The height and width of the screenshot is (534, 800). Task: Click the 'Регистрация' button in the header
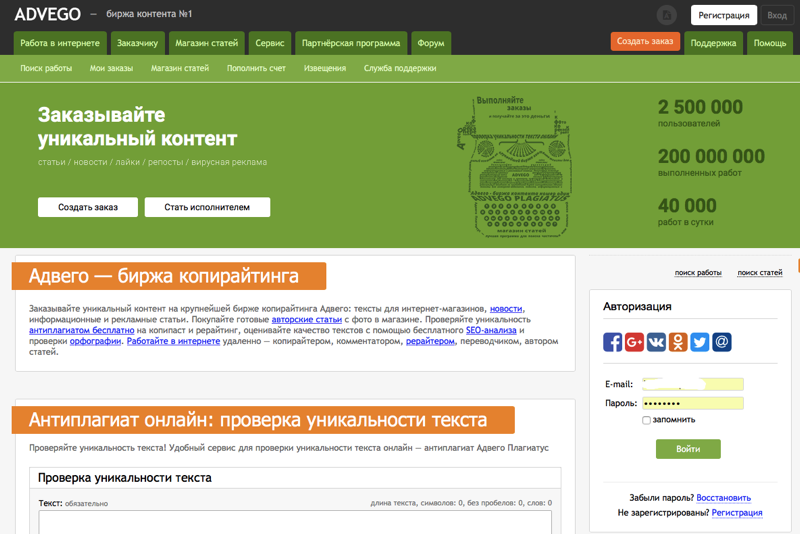click(x=723, y=15)
